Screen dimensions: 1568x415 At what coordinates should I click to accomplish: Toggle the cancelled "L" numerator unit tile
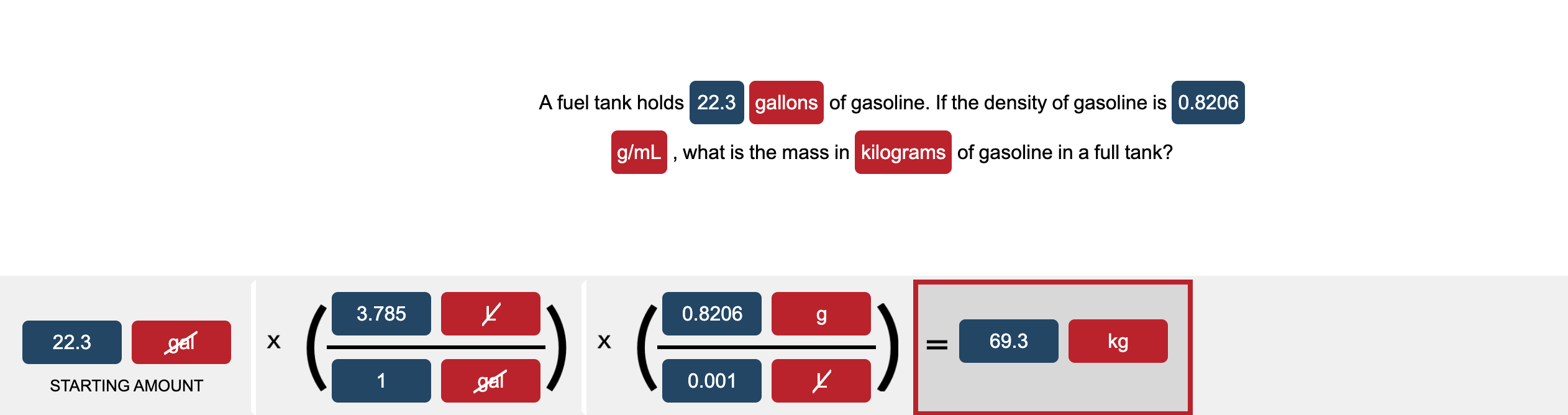click(490, 314)
